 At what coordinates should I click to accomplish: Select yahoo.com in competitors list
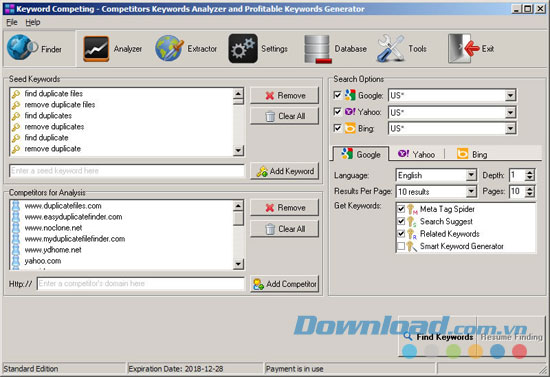43,261
